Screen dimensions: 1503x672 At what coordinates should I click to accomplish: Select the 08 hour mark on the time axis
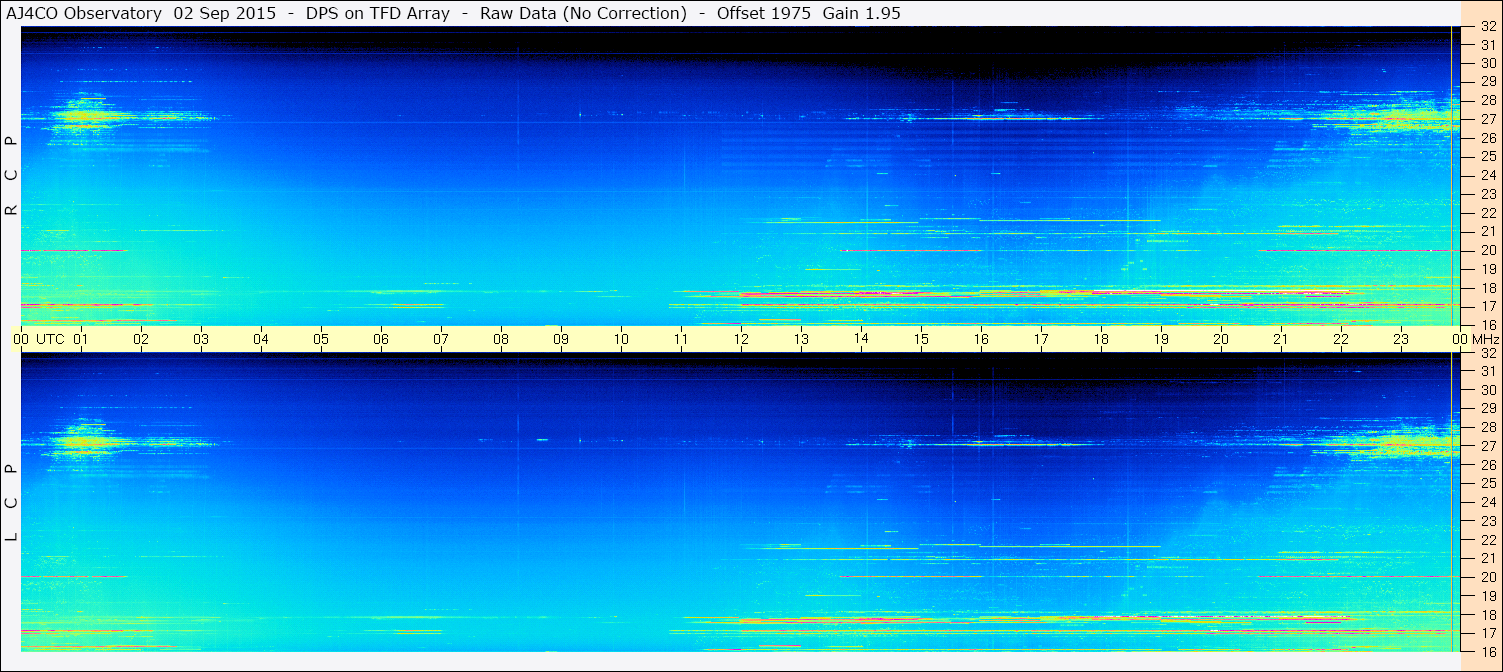(501, 339)
